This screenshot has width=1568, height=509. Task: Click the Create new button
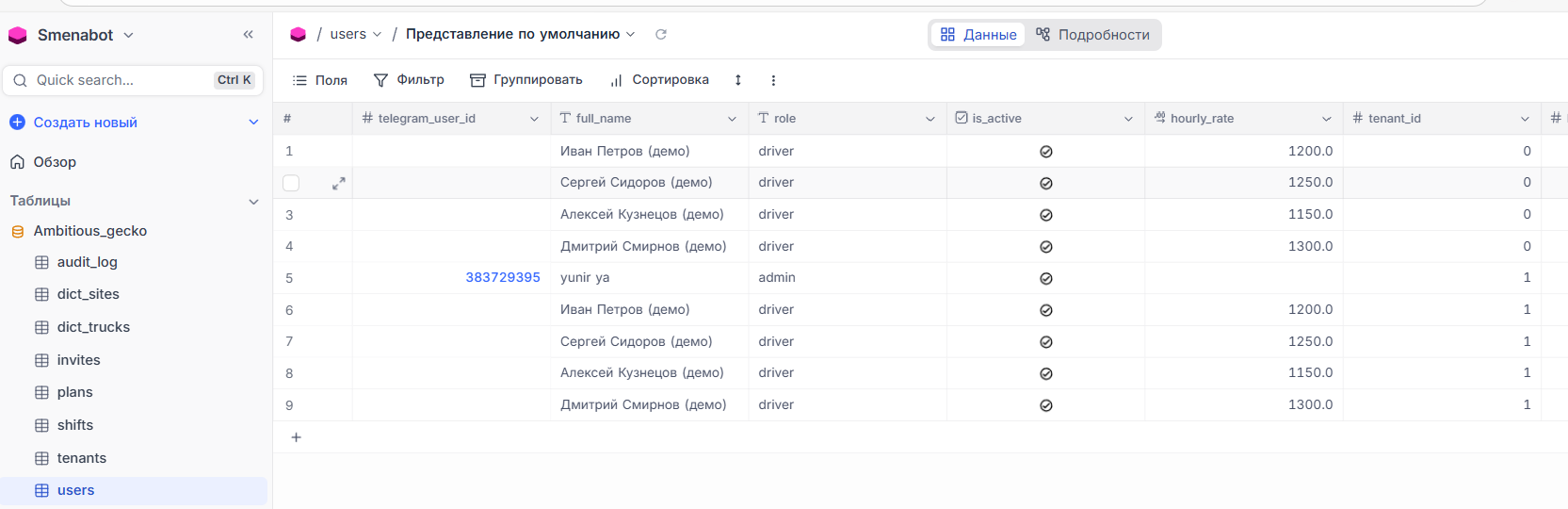(x=85, y=123)
